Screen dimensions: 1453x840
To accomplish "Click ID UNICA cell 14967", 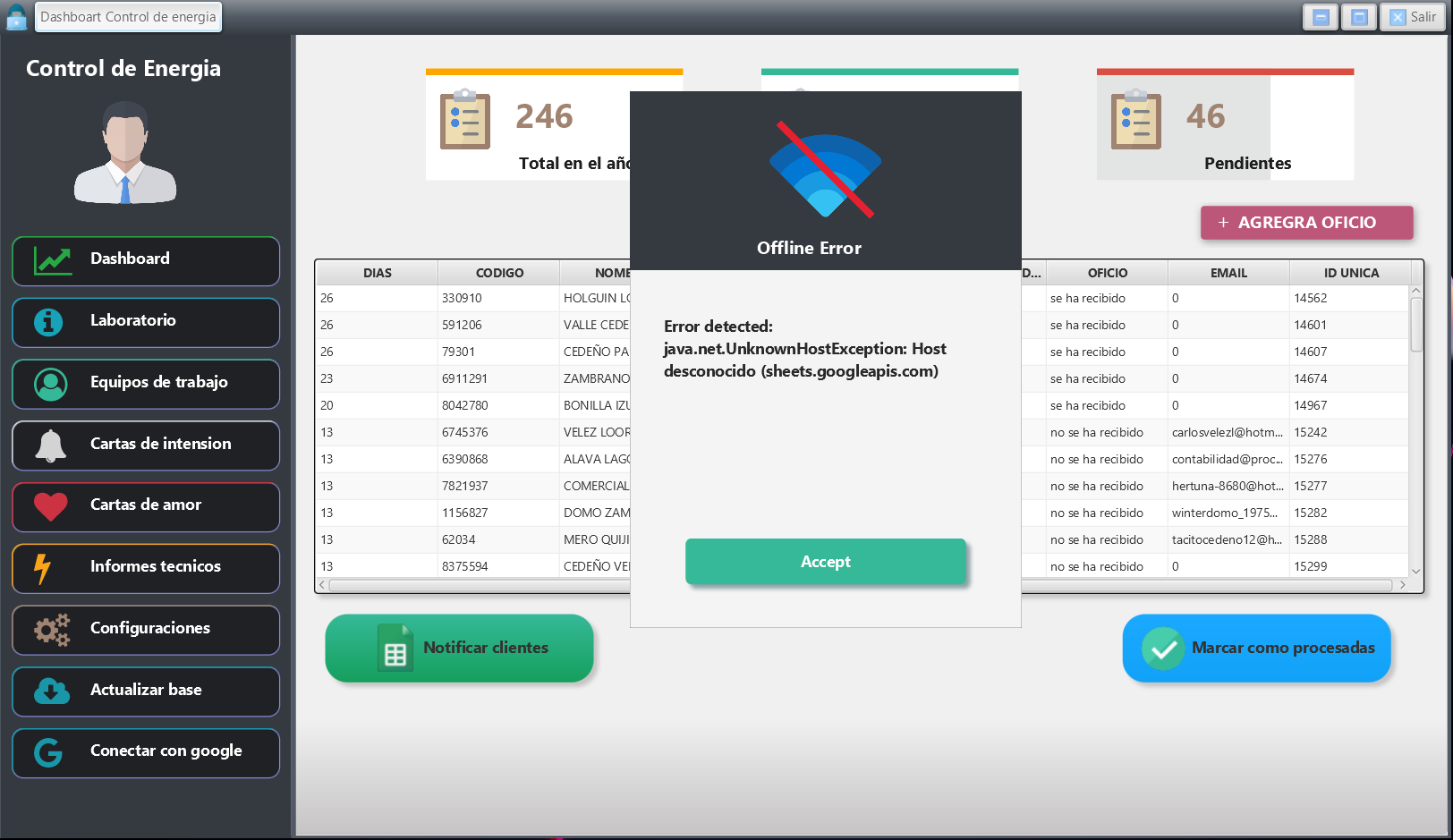I will tap(1350, 406).
